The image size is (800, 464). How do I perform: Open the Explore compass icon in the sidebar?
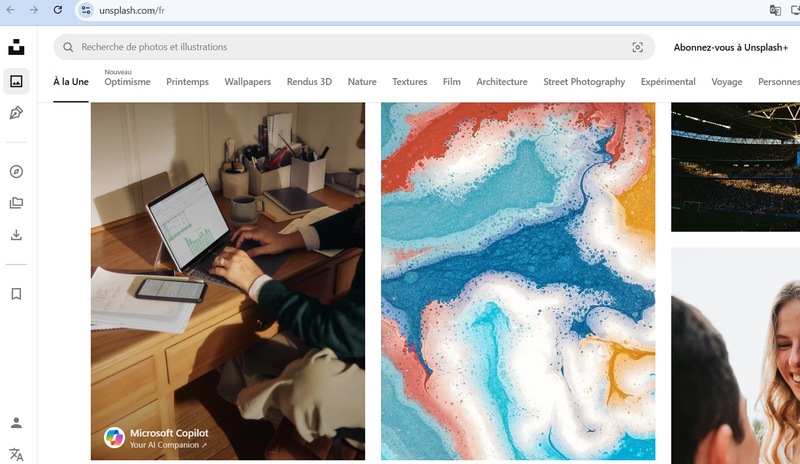pyautogui.click(x=16, y=172)
